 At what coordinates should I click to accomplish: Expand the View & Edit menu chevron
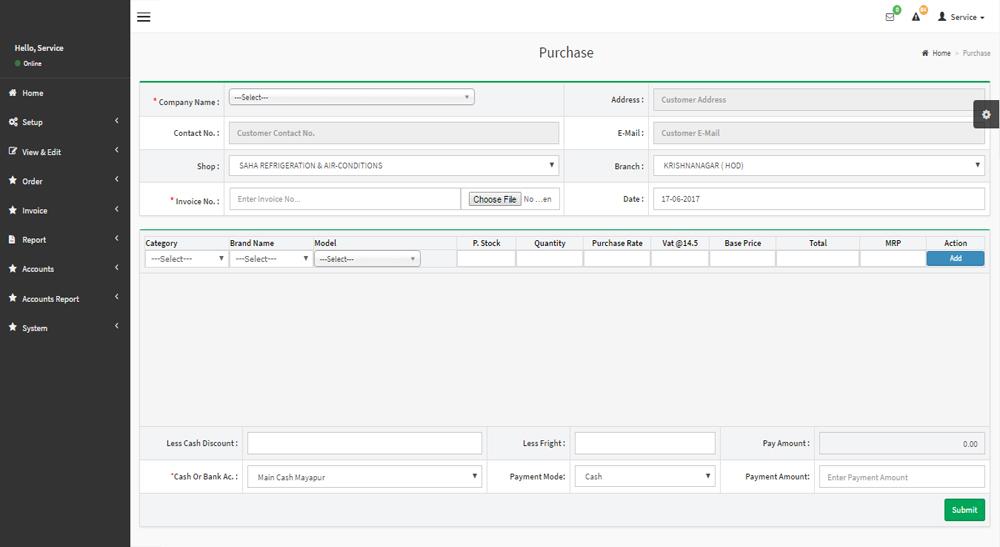pyautogui.click(x=117, y=150)
